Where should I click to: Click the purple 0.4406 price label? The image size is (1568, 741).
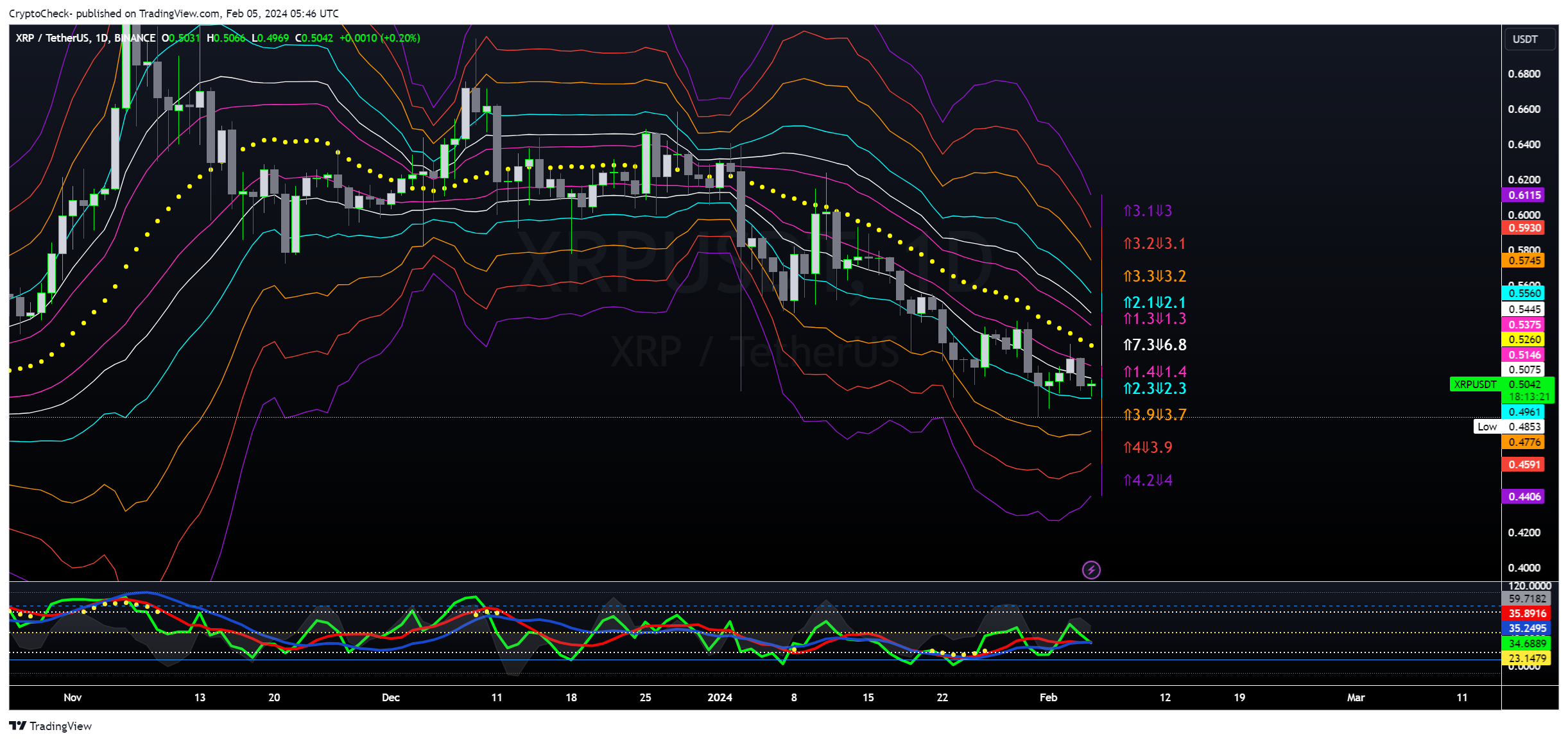point(1523,497)
